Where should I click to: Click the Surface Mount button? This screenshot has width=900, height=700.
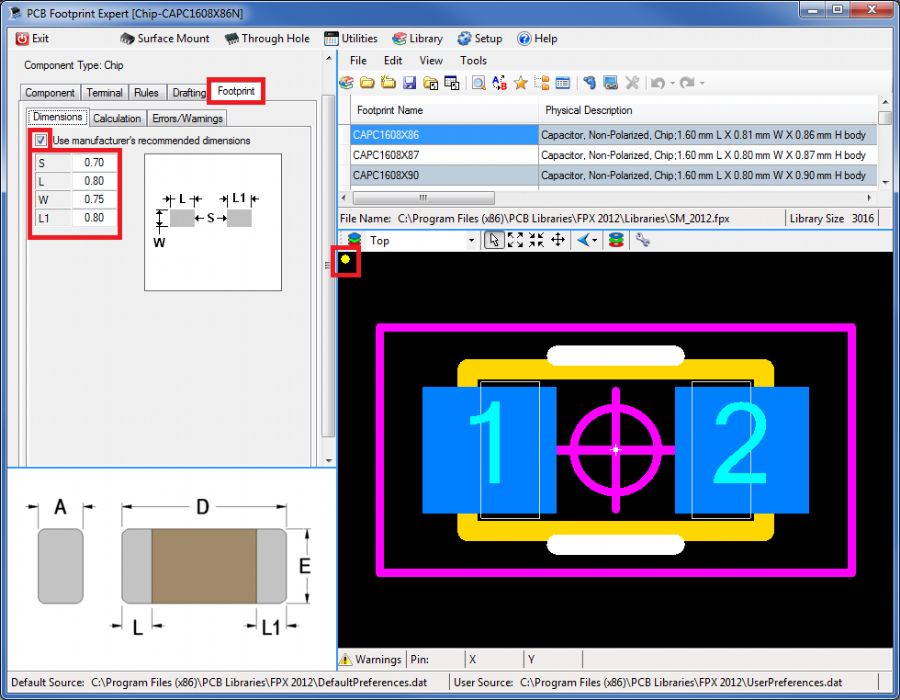coord(164,39)
